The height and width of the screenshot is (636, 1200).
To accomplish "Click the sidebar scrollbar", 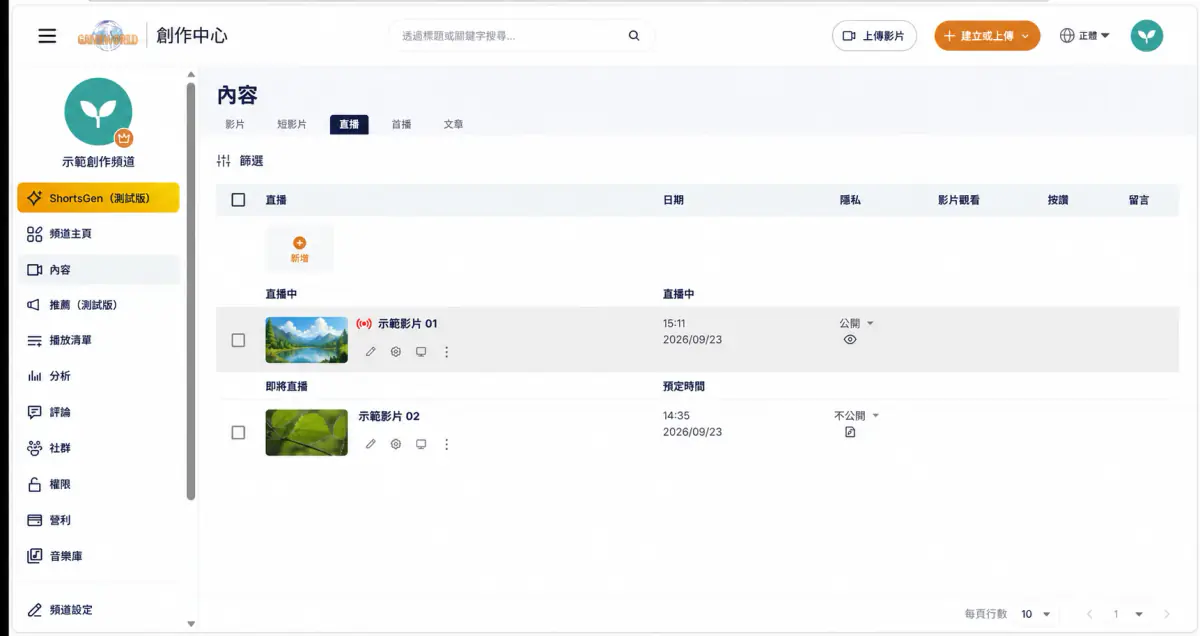I will 191,290.
